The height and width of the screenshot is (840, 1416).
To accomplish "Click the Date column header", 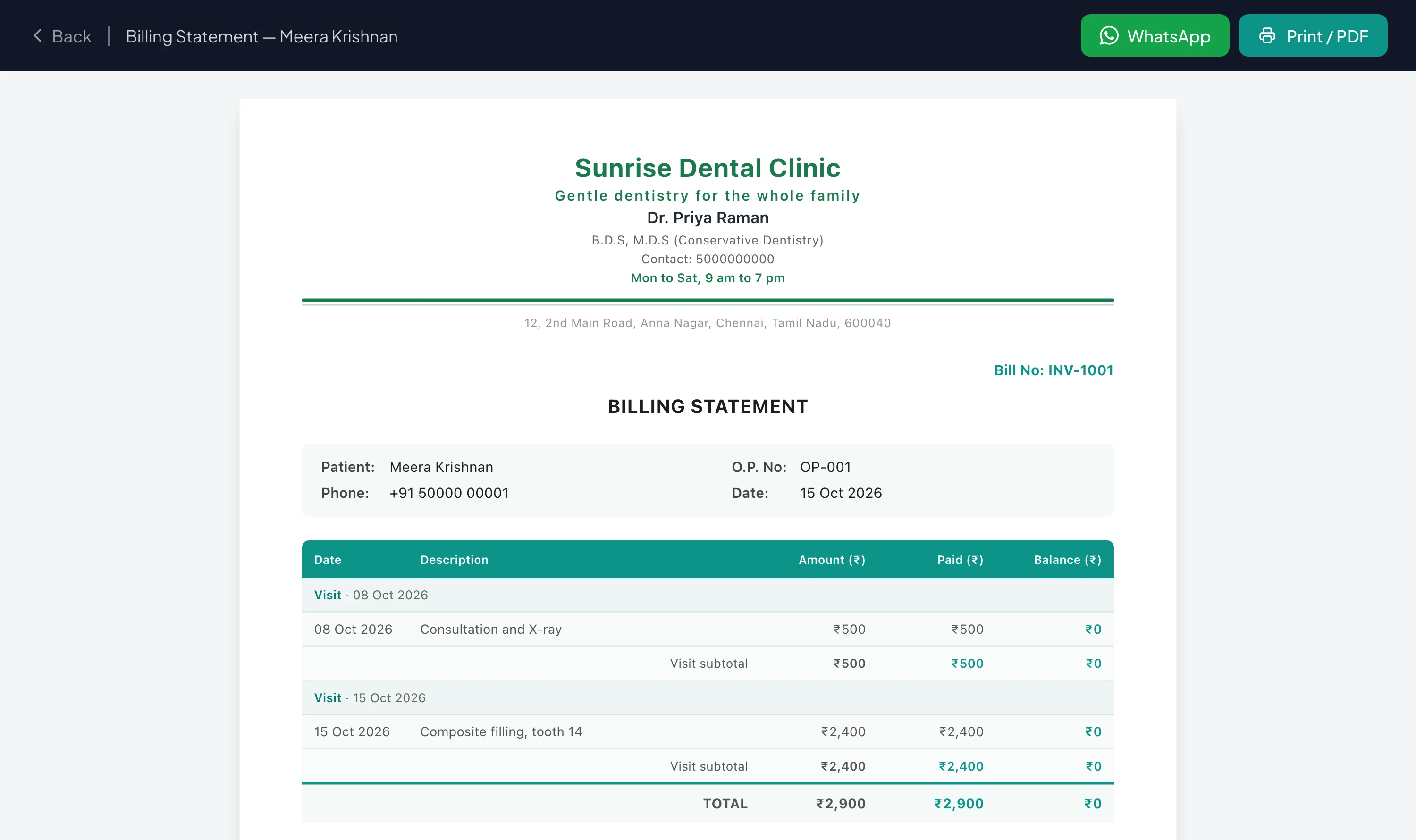I will coord(328,560).
